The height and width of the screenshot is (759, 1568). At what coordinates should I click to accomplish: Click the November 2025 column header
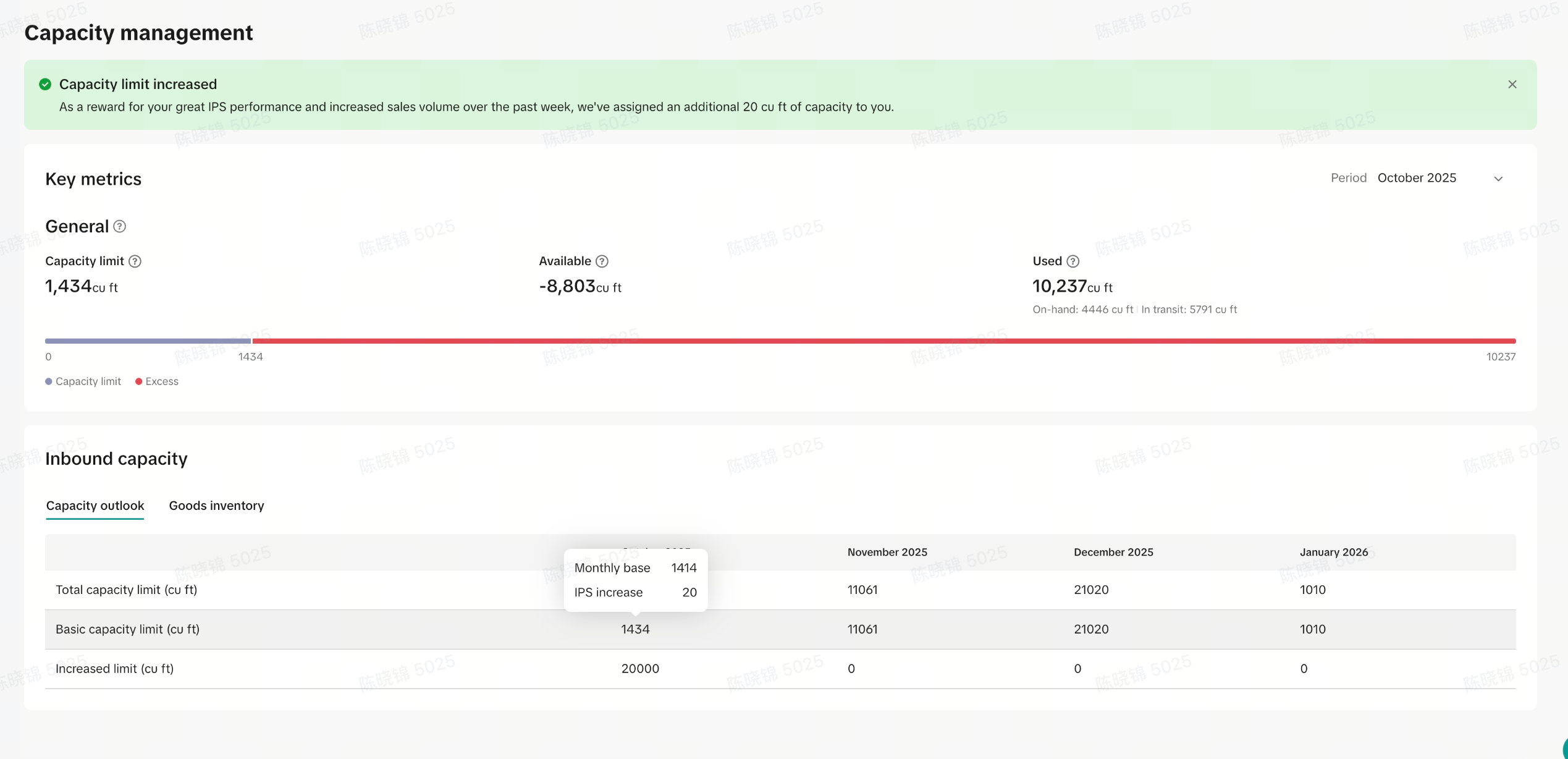pyautogui.click(x=887, y=552)
